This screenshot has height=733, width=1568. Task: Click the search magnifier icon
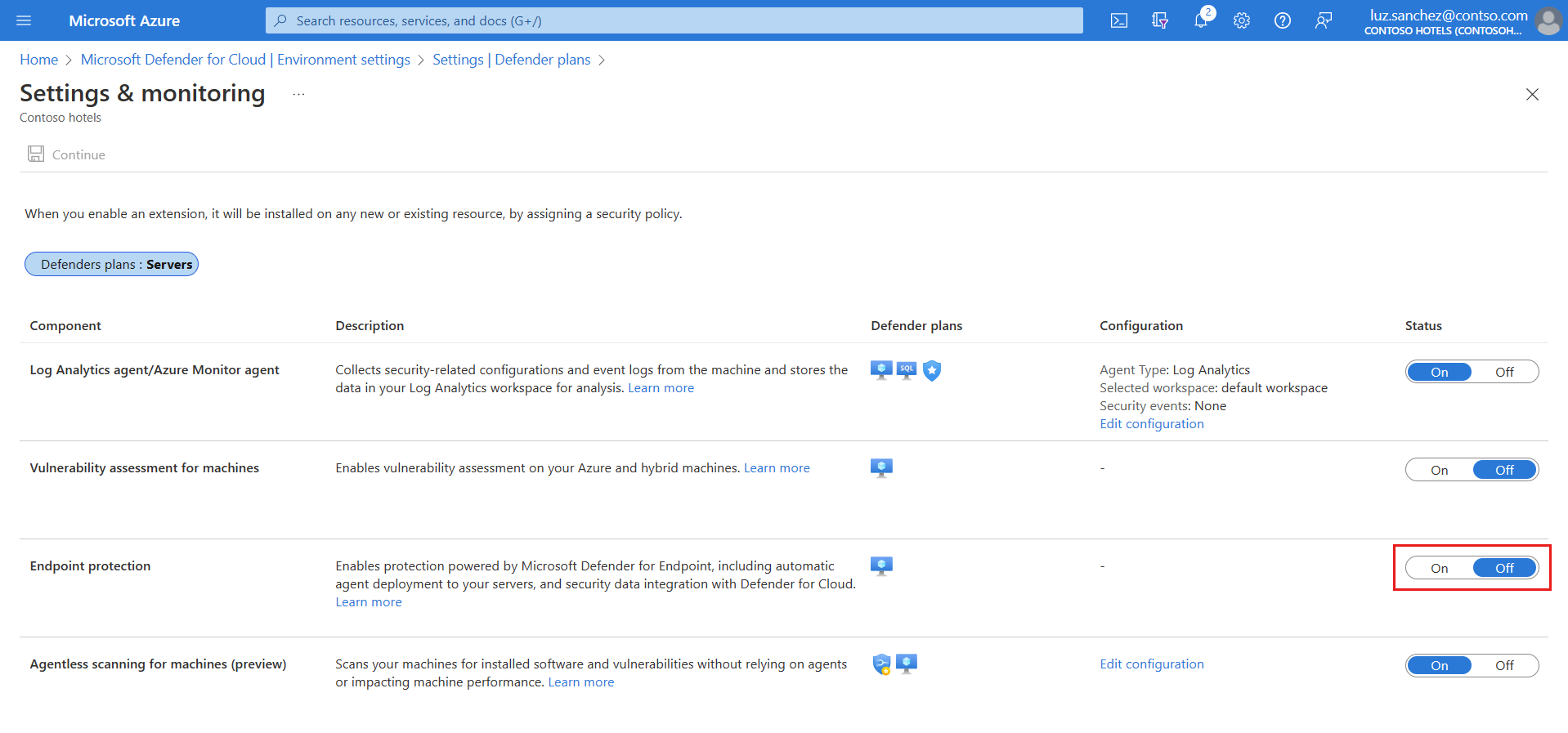(280, 20)
